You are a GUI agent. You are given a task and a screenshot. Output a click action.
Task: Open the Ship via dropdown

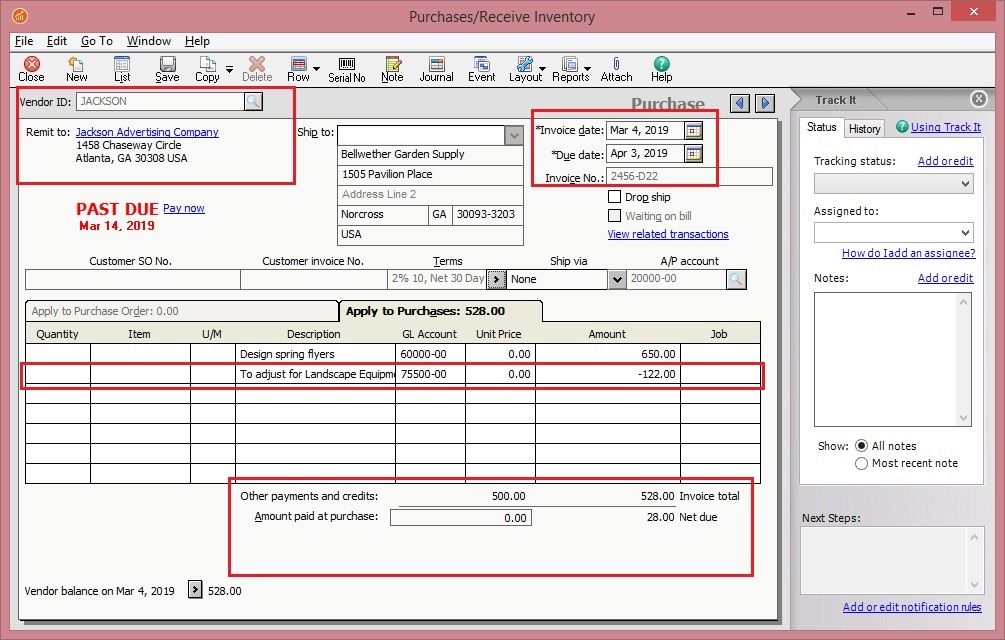tap(616, 279)
